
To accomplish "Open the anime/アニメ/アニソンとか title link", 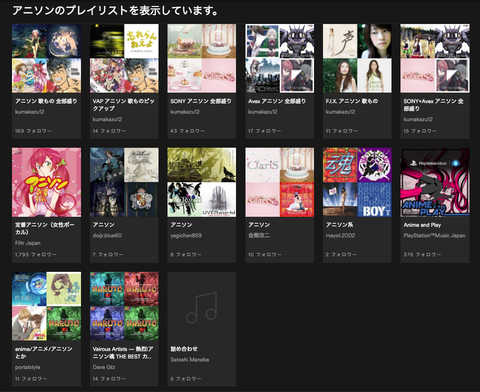I will [x=44, y=352].
